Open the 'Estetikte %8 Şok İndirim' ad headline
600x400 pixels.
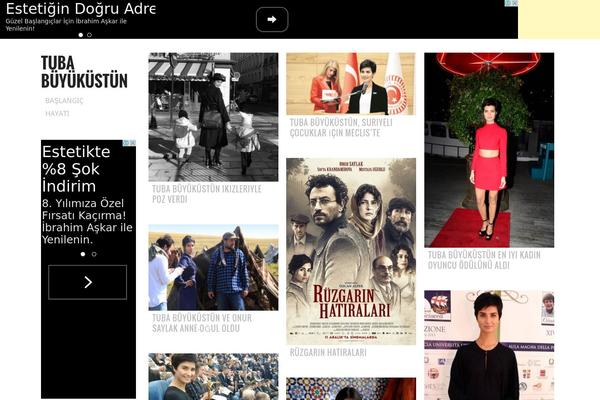click(x=76, y=169)
